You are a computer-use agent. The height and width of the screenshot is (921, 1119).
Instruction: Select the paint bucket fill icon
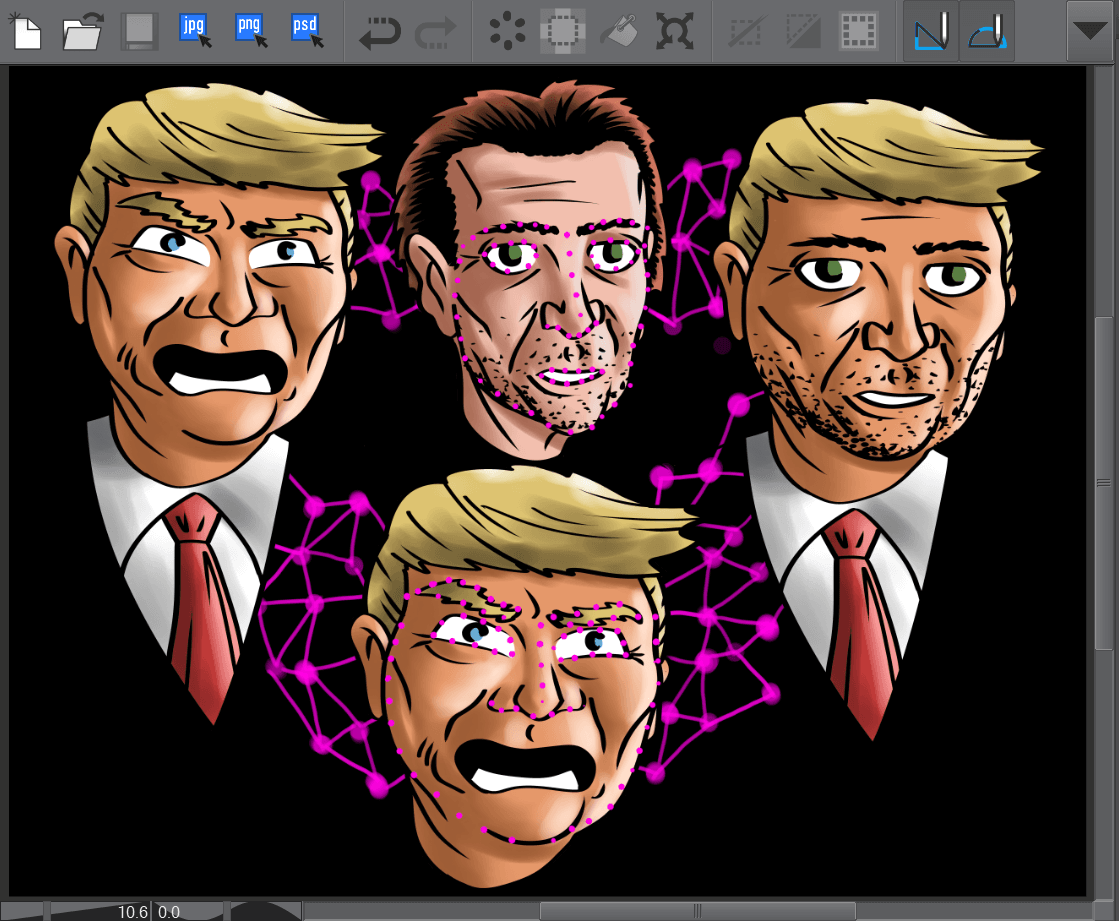[x=619, y=31]
